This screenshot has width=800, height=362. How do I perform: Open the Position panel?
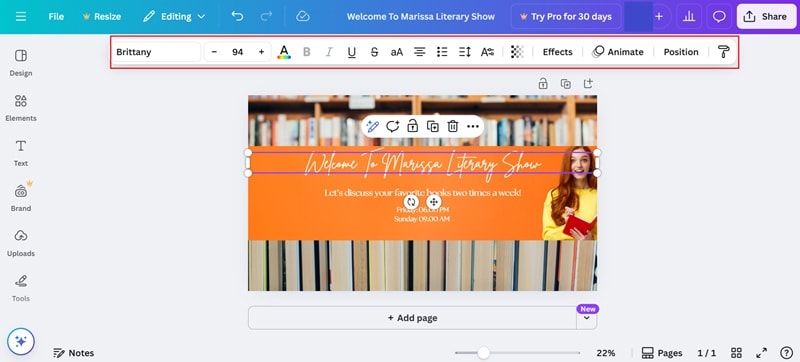click(681, 52)
